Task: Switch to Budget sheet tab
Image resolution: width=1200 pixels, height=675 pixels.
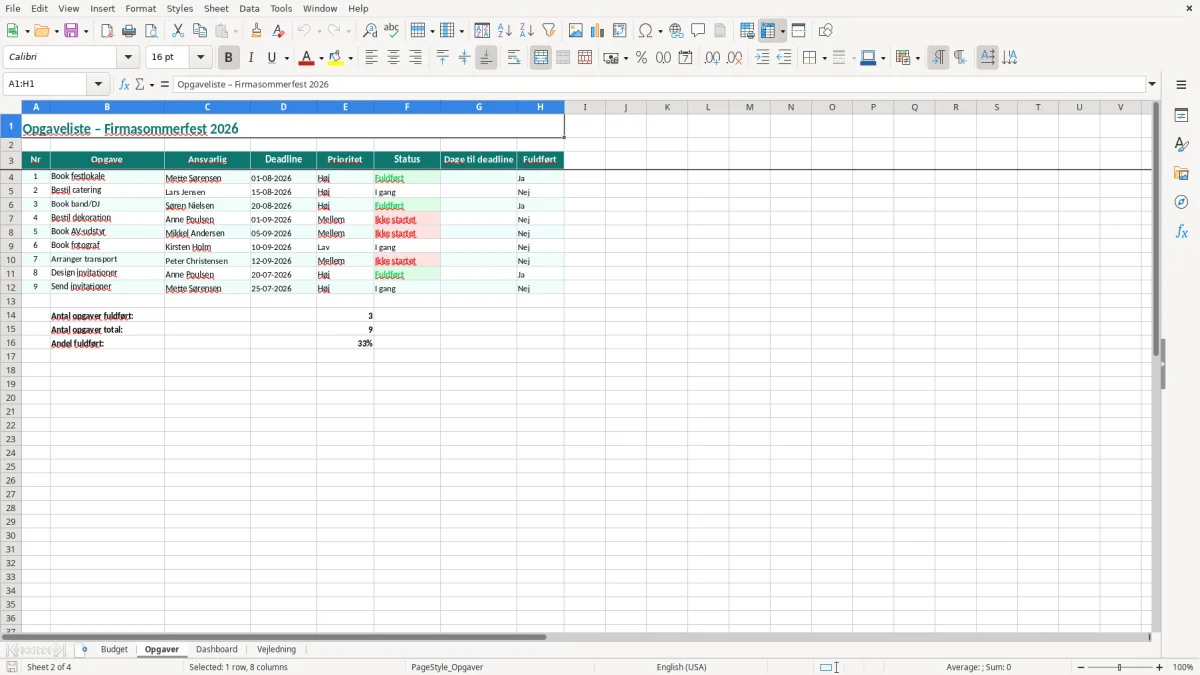Action: click(114, 650)
